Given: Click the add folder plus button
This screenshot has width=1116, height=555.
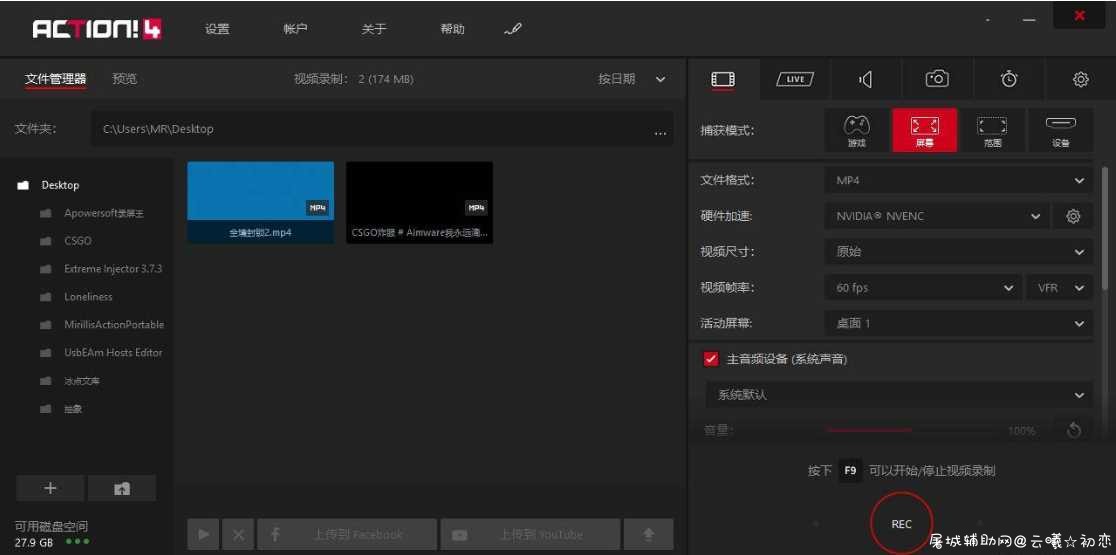Looking at the screenshot, I should 50,488.
